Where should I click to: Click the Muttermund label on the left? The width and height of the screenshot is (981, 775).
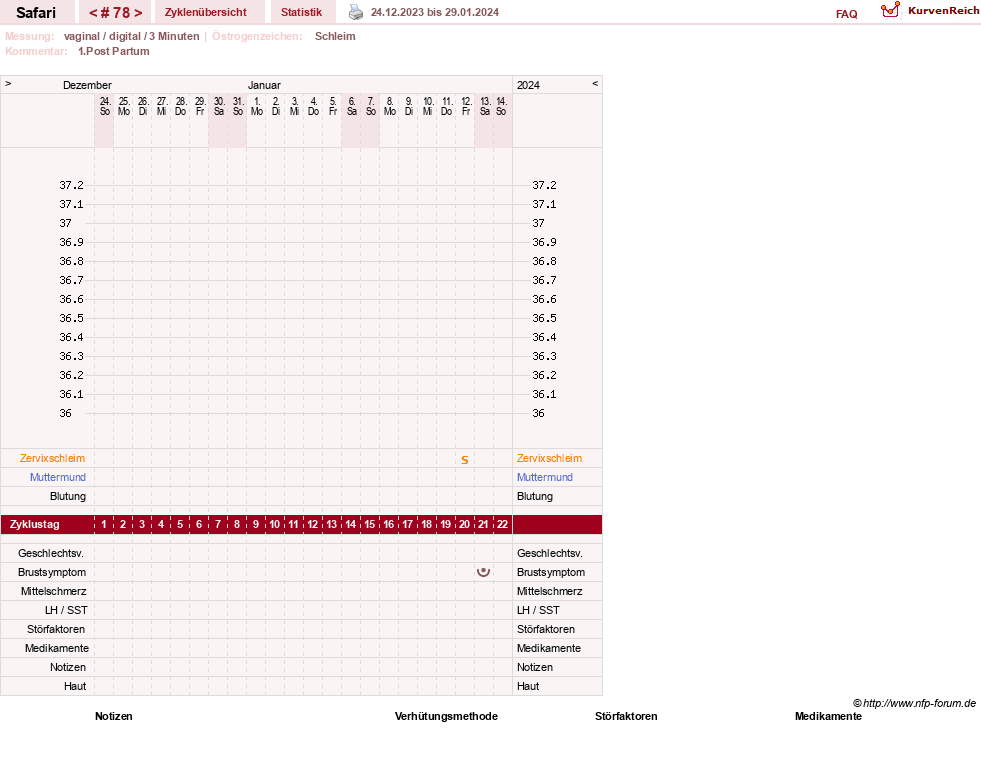pyautogui.click(x=58, y=477)
